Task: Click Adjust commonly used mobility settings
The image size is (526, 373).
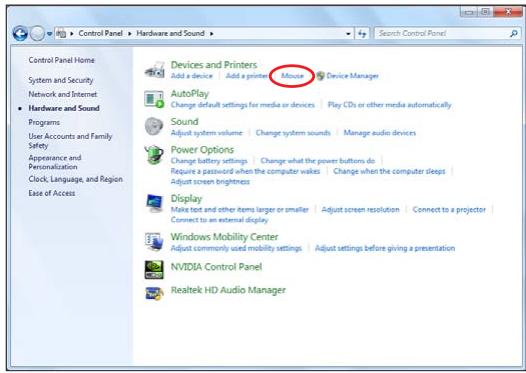Action: pos(236,248)
